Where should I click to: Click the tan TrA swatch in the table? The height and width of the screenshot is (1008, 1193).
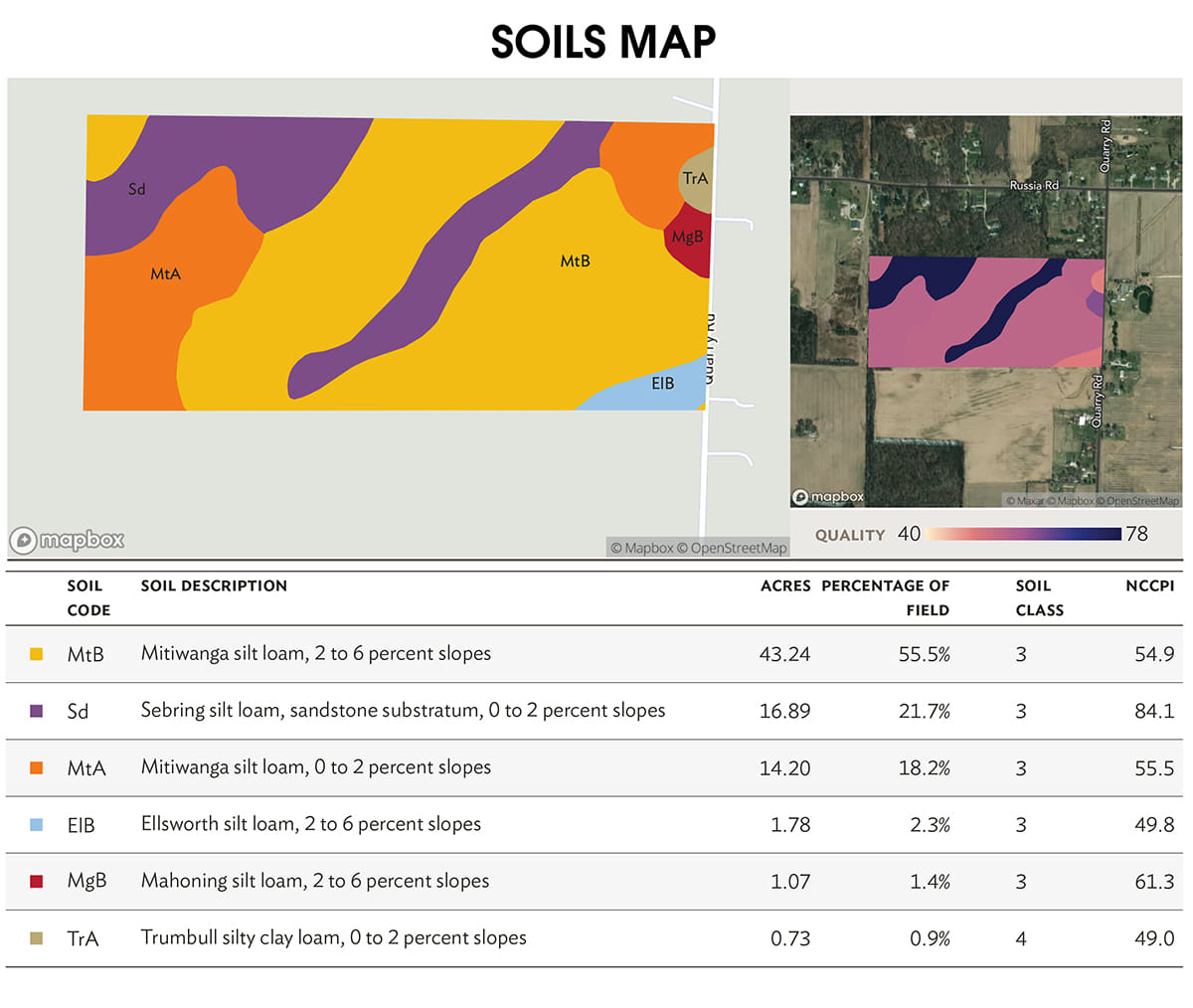tap(37, 937)
